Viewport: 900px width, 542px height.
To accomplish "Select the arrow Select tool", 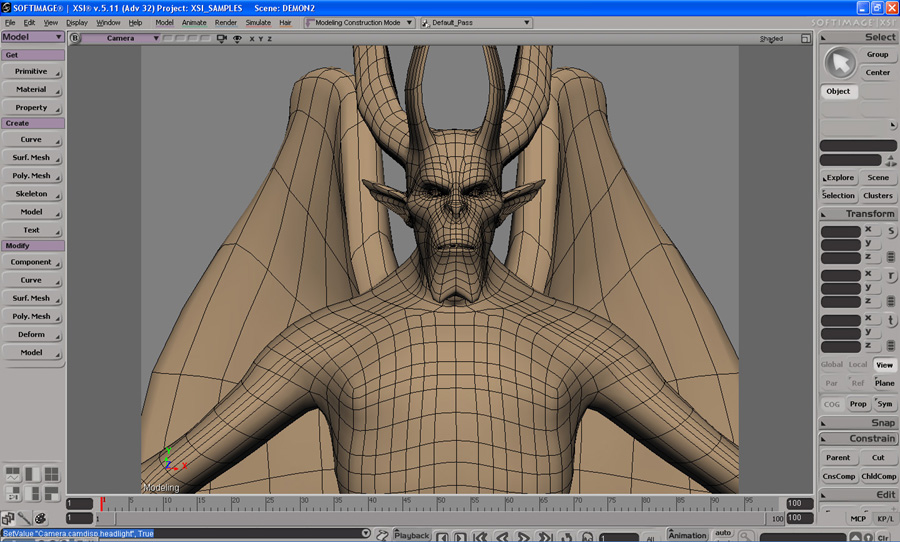I will tap(840, 63).
